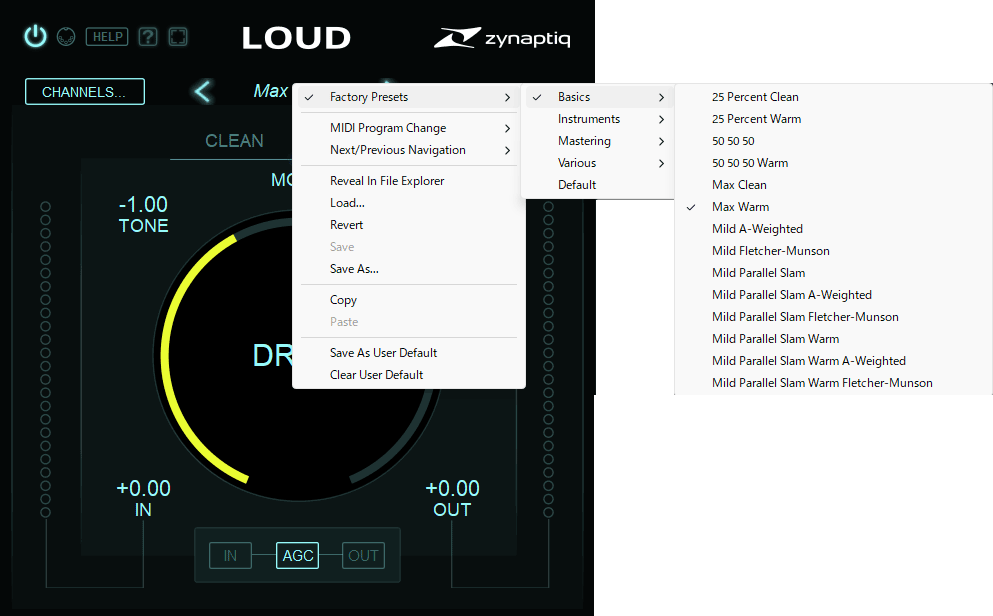Image resolution: width=993 pixels, height=616 pixels.
Task: Select the 50 50 50 preset
Action: coord(833,141)
